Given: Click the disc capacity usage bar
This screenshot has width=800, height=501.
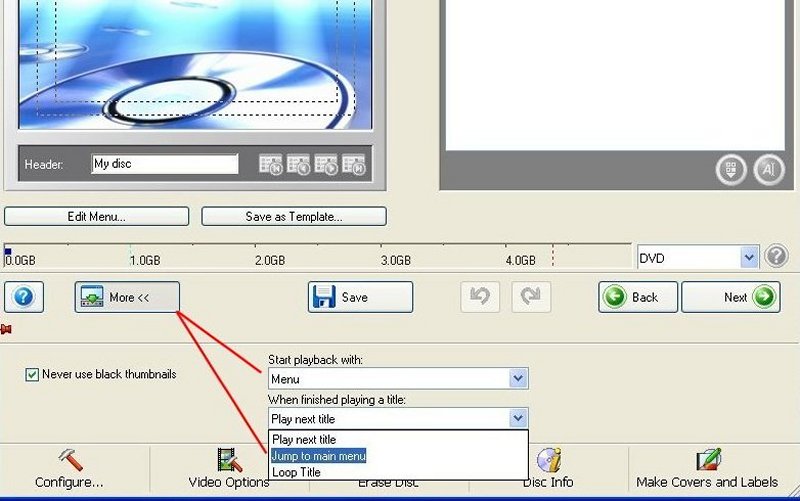Looking at the screenshot, I should coord(317,256).
